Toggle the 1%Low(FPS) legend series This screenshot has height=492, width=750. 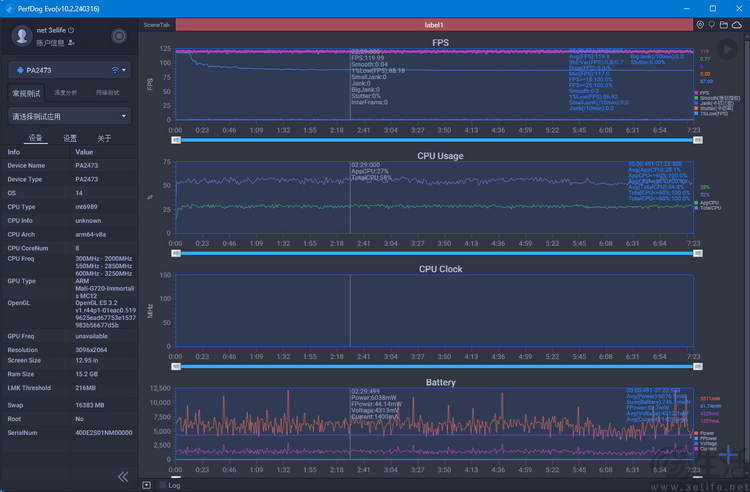tap(711, 114)
